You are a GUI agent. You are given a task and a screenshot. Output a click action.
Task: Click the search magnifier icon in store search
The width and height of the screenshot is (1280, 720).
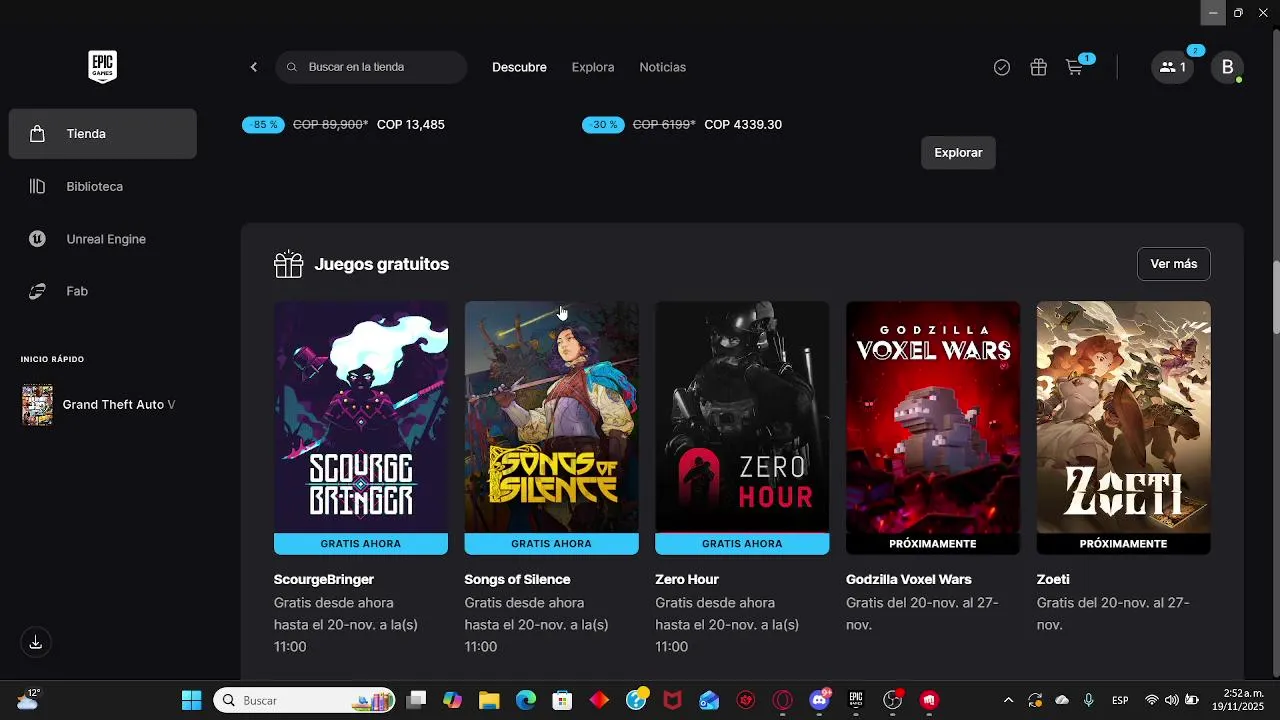292,67
